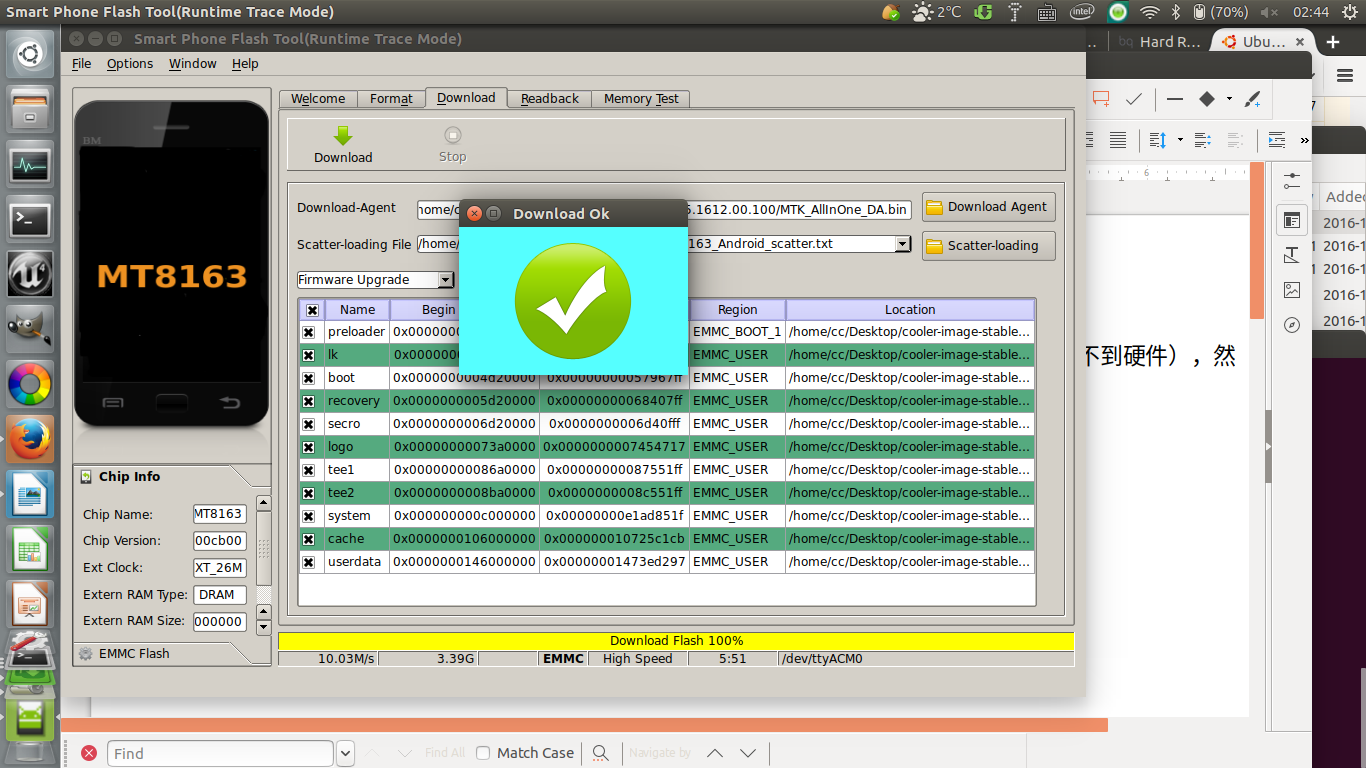Click the Download-Agent path field
Viewport: 1366px width, 768px height.
click(x=664, y=209)
